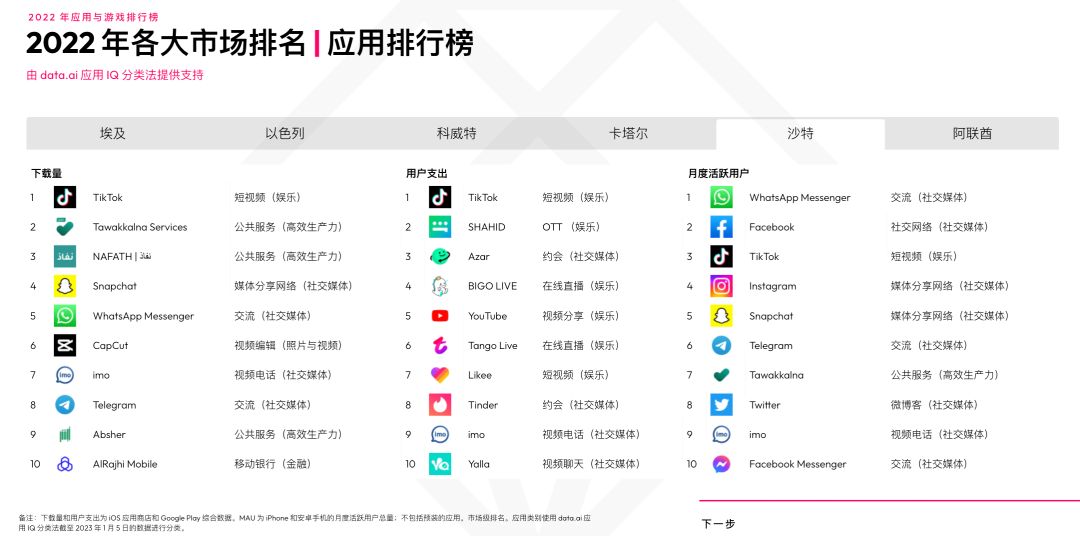1080x536 pixels.
Task: Click the 'Instagram' app name
Action: point(773,286)
